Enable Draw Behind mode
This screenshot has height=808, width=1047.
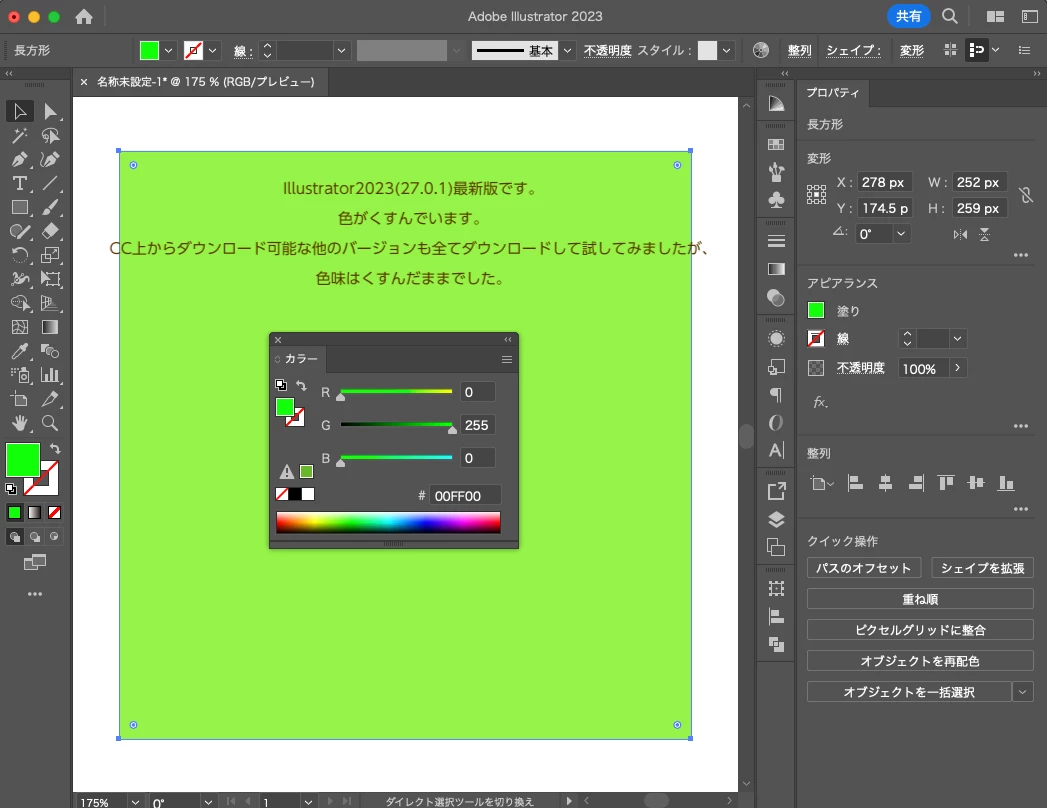click(35, 536)
